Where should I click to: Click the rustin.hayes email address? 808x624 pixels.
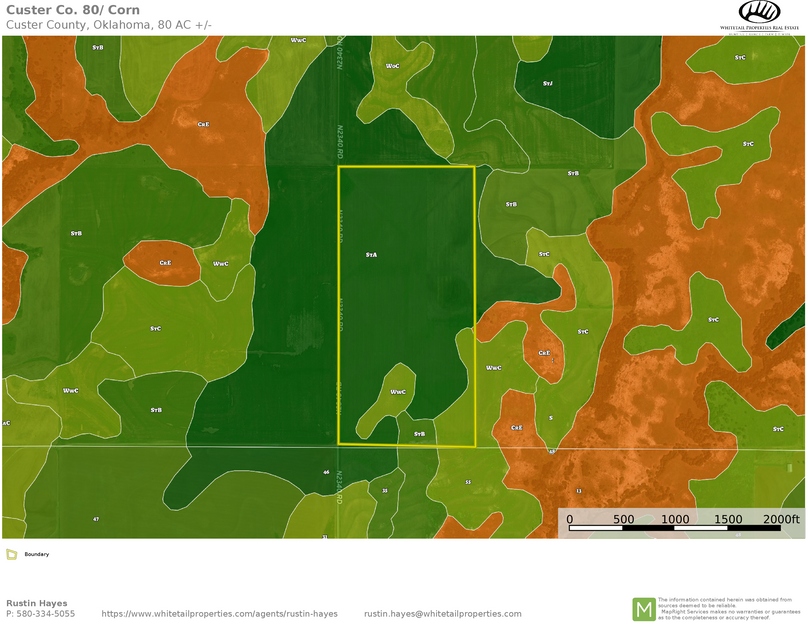(442, 614)
